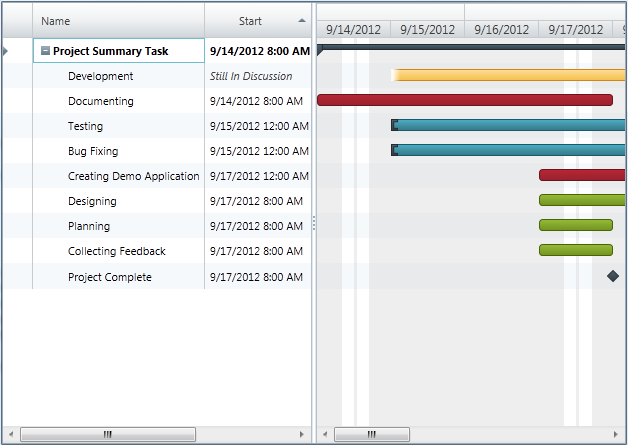Click Bug Fixing start date cell
Screen dimensions: 628x445
click(x=258, y=151)
